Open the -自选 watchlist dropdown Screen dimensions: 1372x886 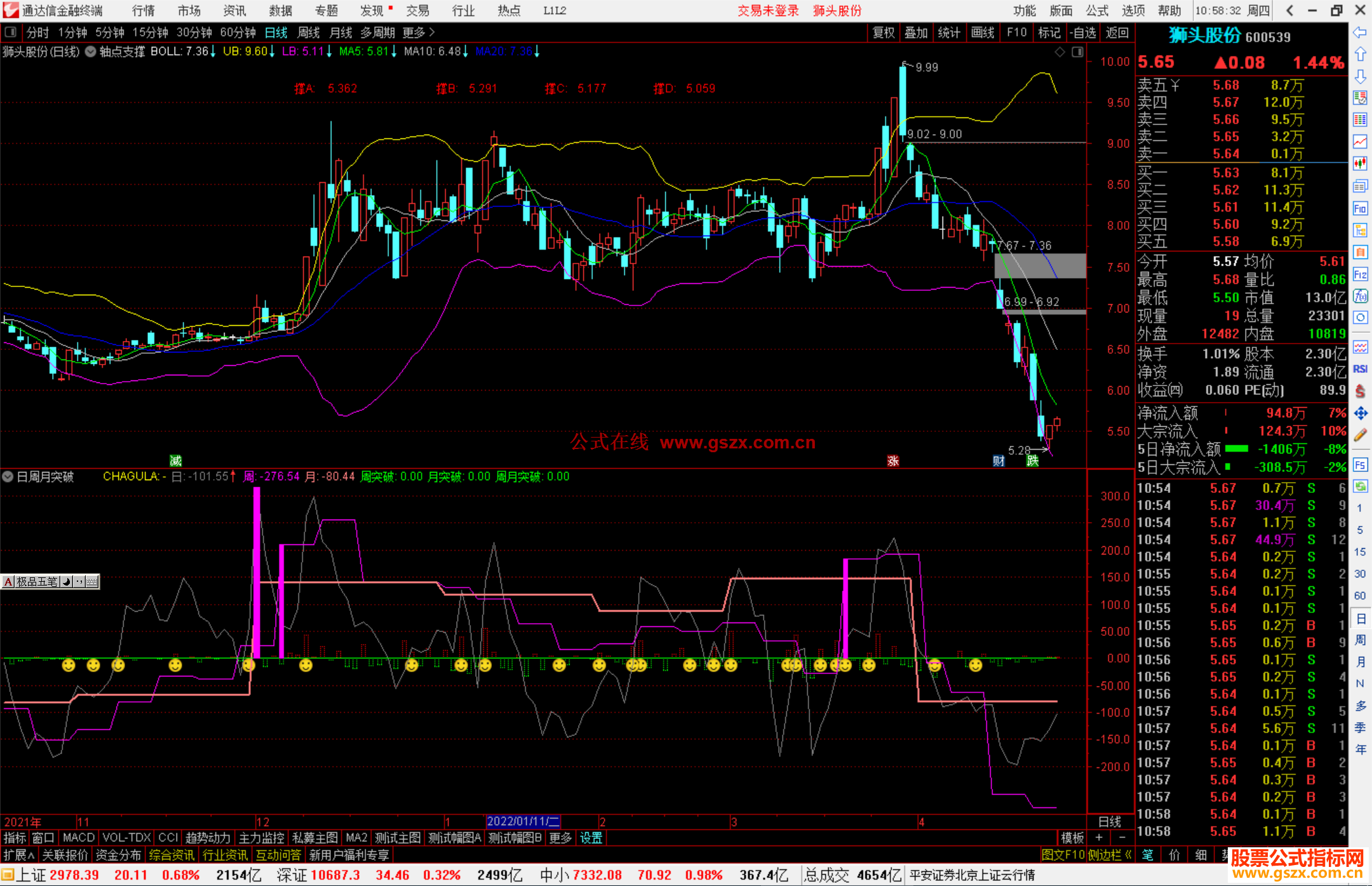click(x=1082, y=32)
